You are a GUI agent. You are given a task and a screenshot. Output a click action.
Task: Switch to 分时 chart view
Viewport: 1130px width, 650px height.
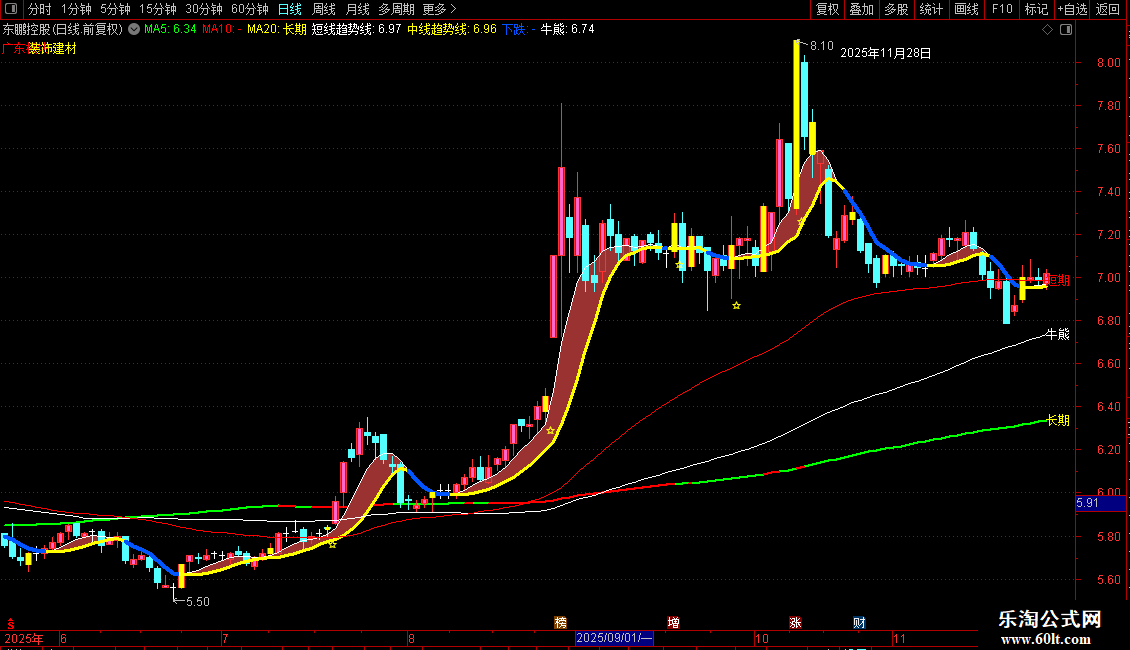[40, 9]
